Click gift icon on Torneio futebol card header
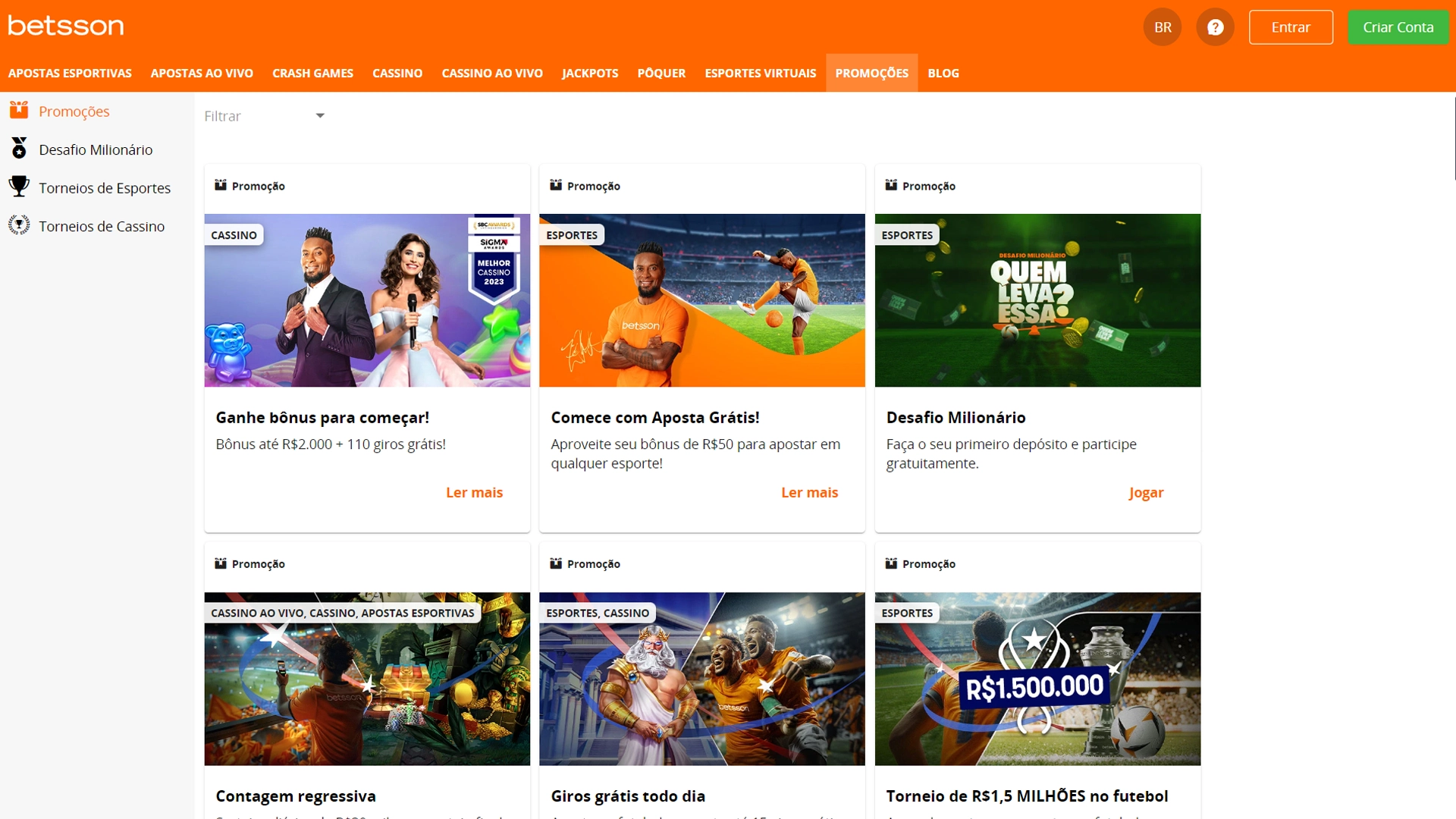The width and height of the screenshot is (1456, 819). coord(891,563)
